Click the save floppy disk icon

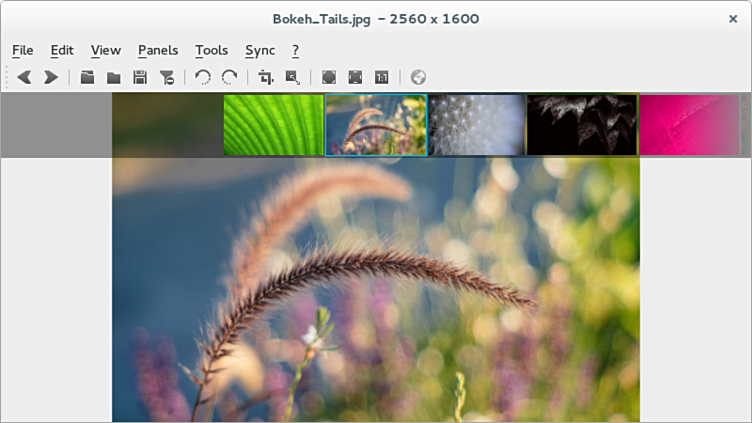point(140,77)
